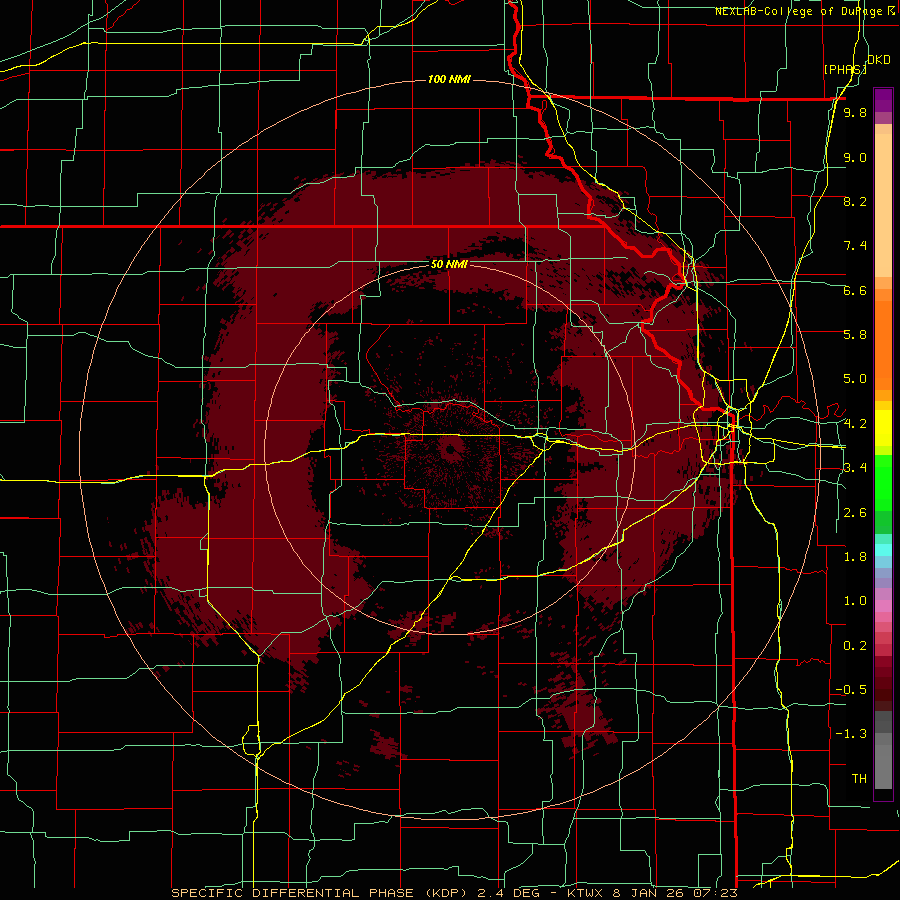This screenshot has height=900, width=900.
Task: Click the -0.5 value on the color scale
Action: click(x=851, y=690)
